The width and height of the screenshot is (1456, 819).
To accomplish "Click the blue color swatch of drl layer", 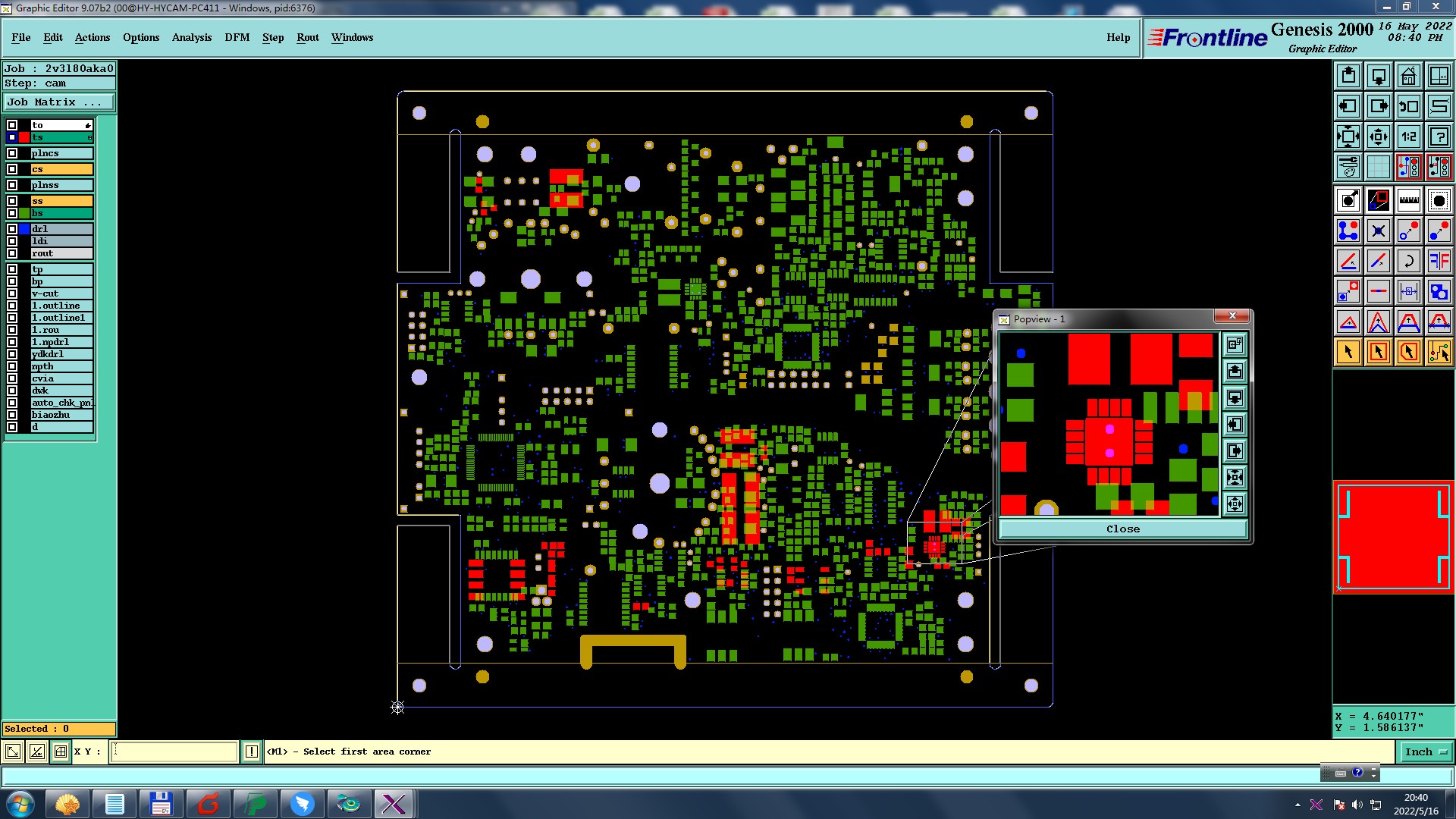I will 24,229.
